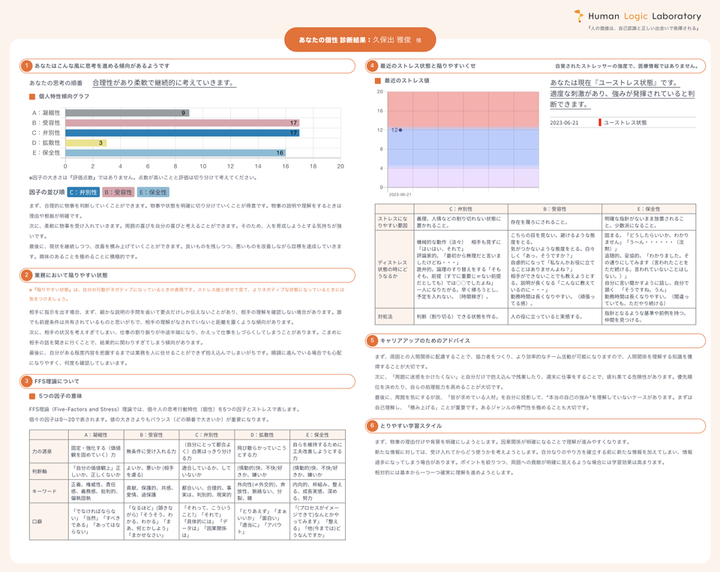The width and height of the screenshot is (720, 572).
Task: Click the 判断軸 row header in FFS table
Action: click(x=49, y=471)
